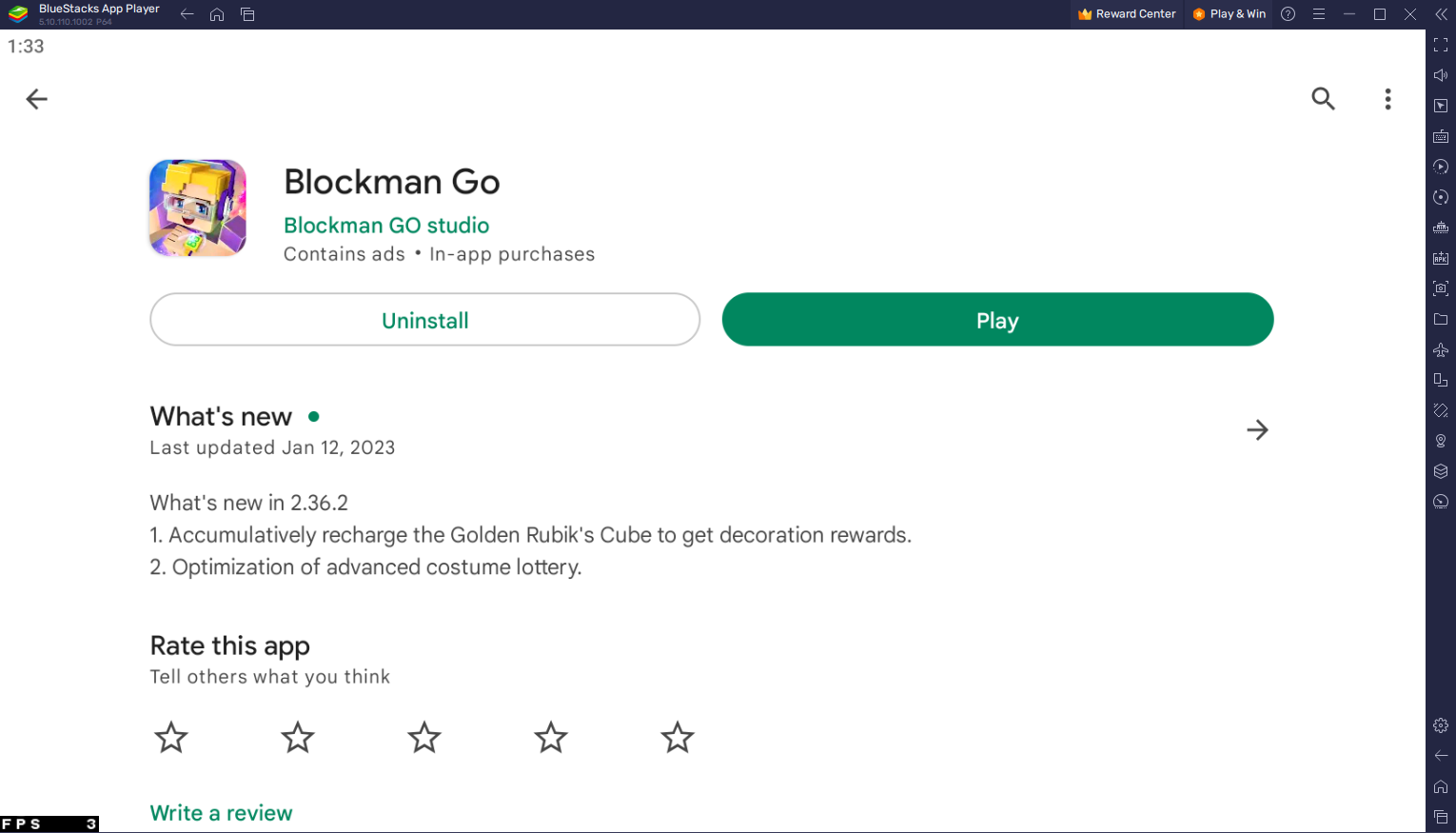
Task: Open the Reward Center tab
Action: pyautogui.click(x=1127, y=14)
